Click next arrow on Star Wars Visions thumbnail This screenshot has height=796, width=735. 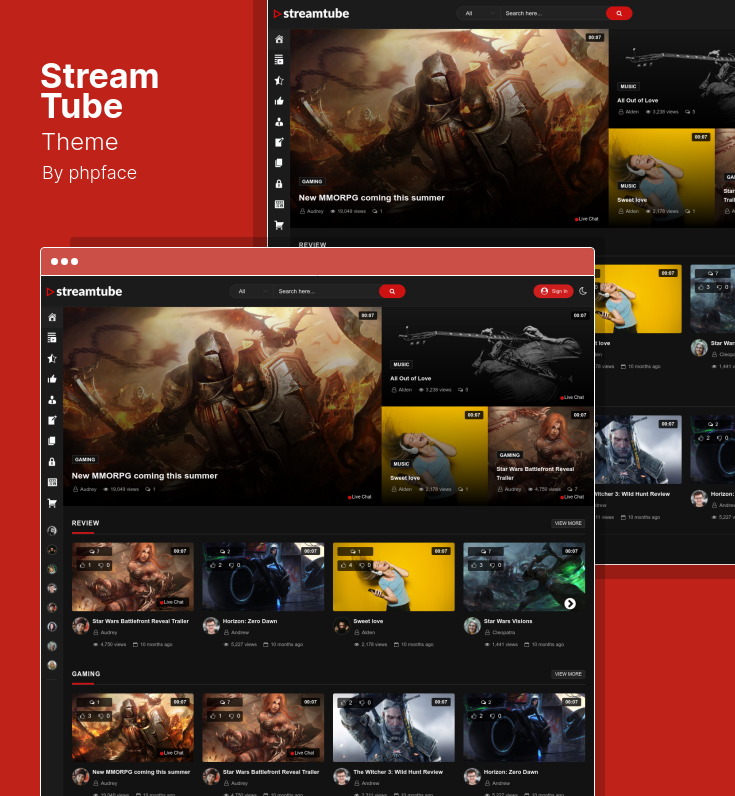[570, 604]
